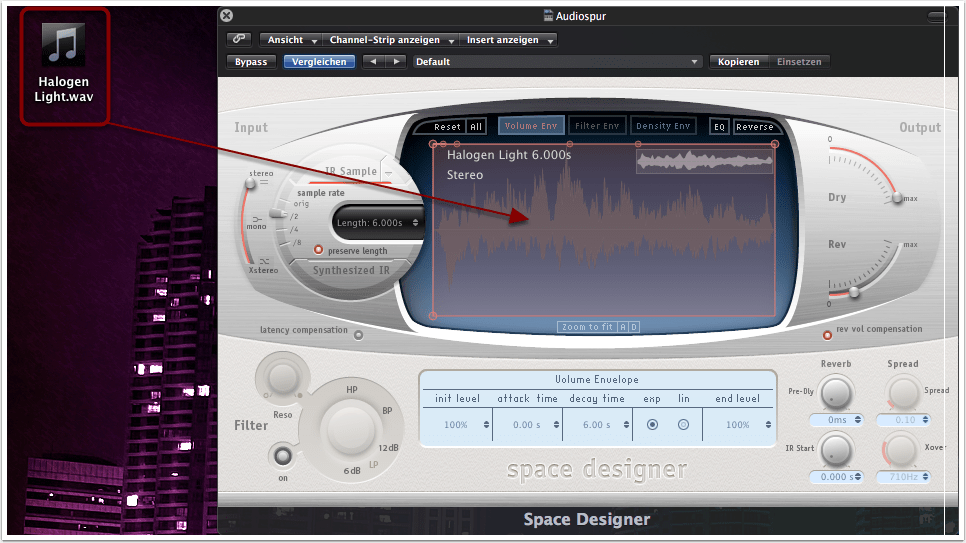The width and height of the screenshot is (966, 543).
Task: Switch to the Density Env tab
Action: (664, 126)
